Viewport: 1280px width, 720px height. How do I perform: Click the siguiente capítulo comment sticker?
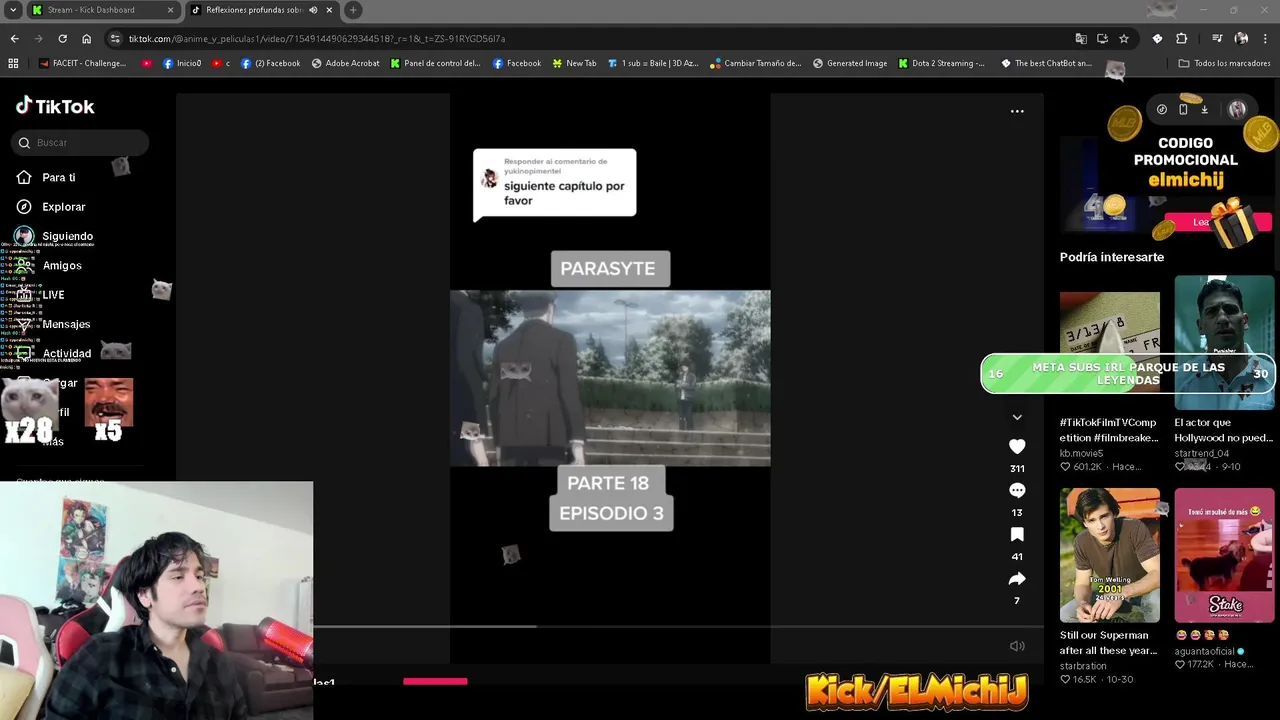[554, 184]
